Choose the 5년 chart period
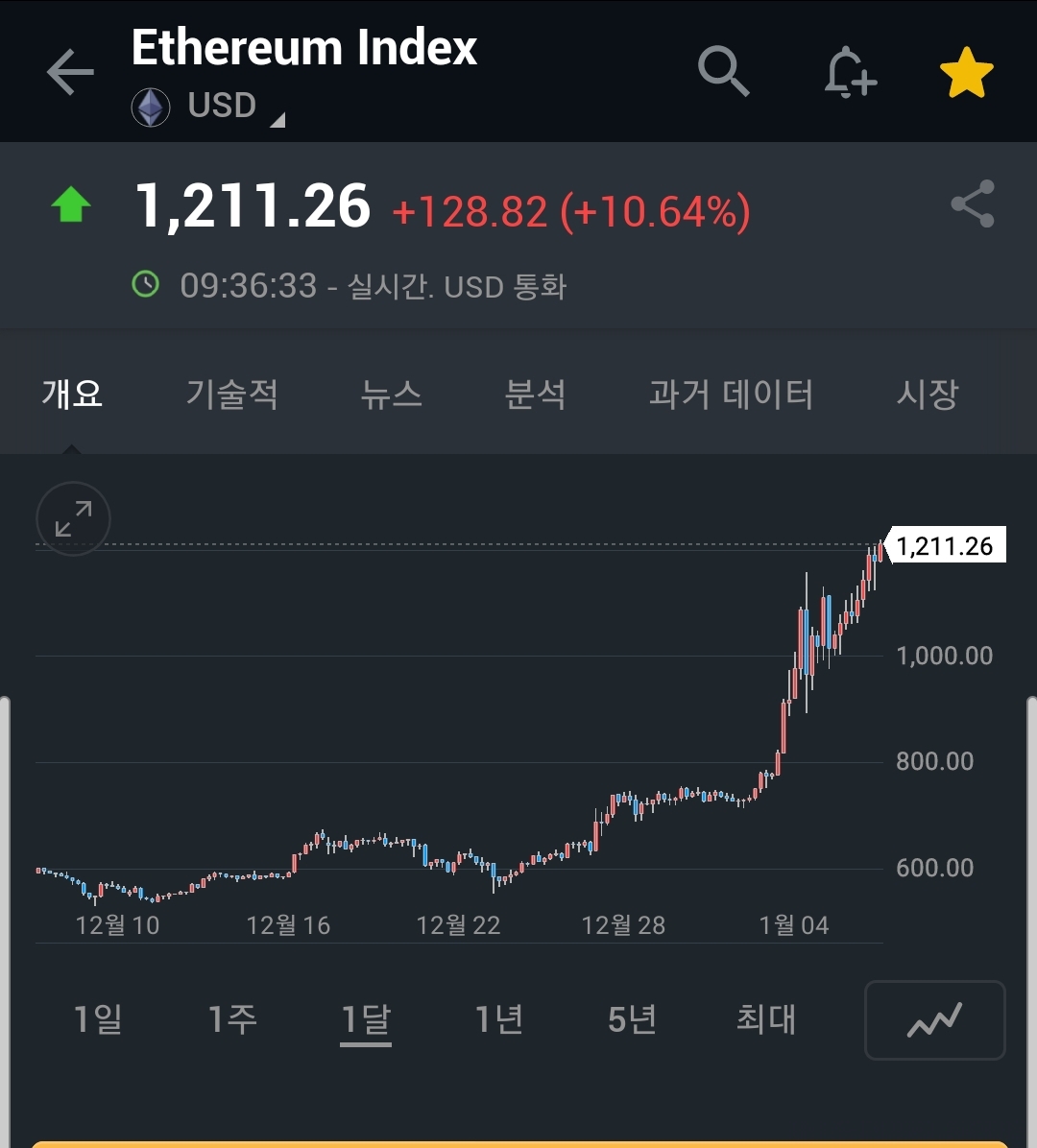Viewport: 1037px width, 1148px height. pyautogui.click(x=632, y=1018)
